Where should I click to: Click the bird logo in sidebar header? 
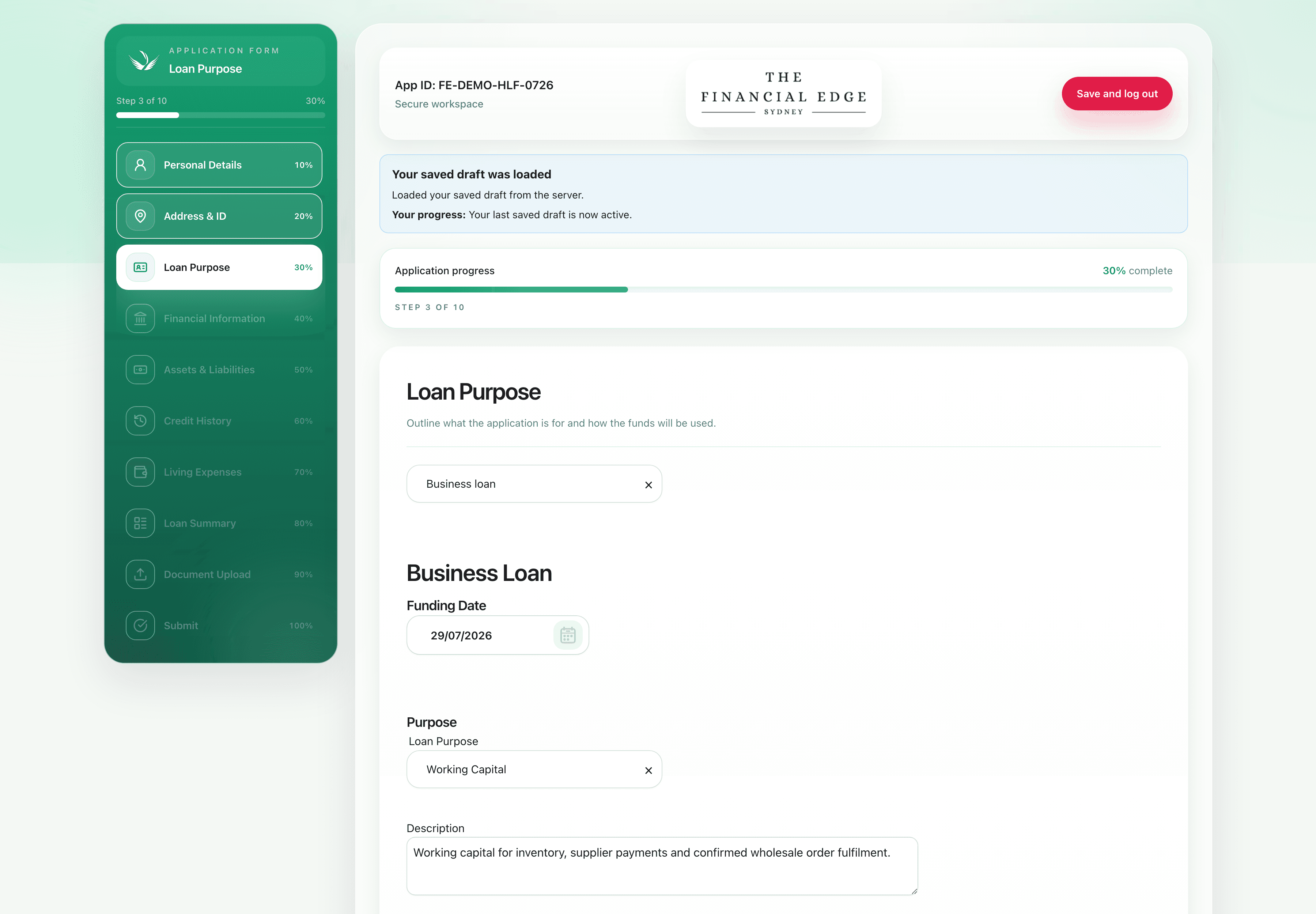[x=143, y=60]
